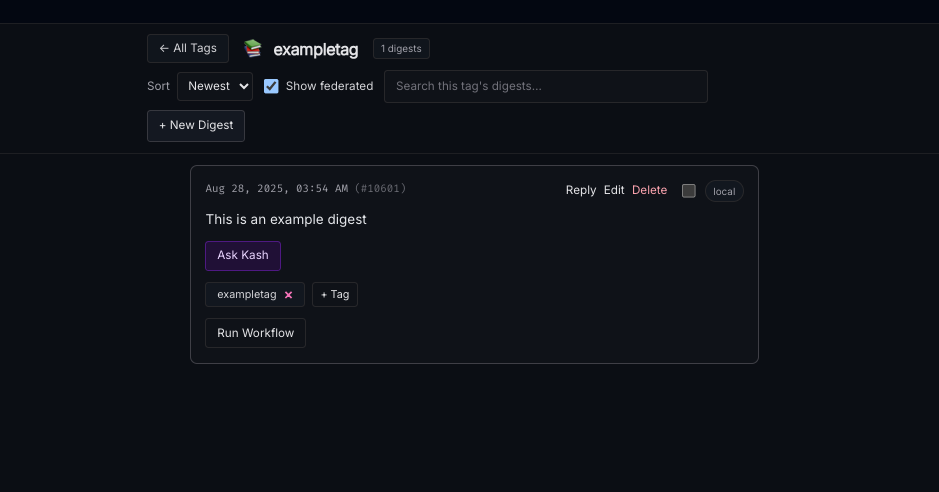Tick the digest selection checkbox near local
The width and height of the screenshot is (939, 492).
[689, 191]
